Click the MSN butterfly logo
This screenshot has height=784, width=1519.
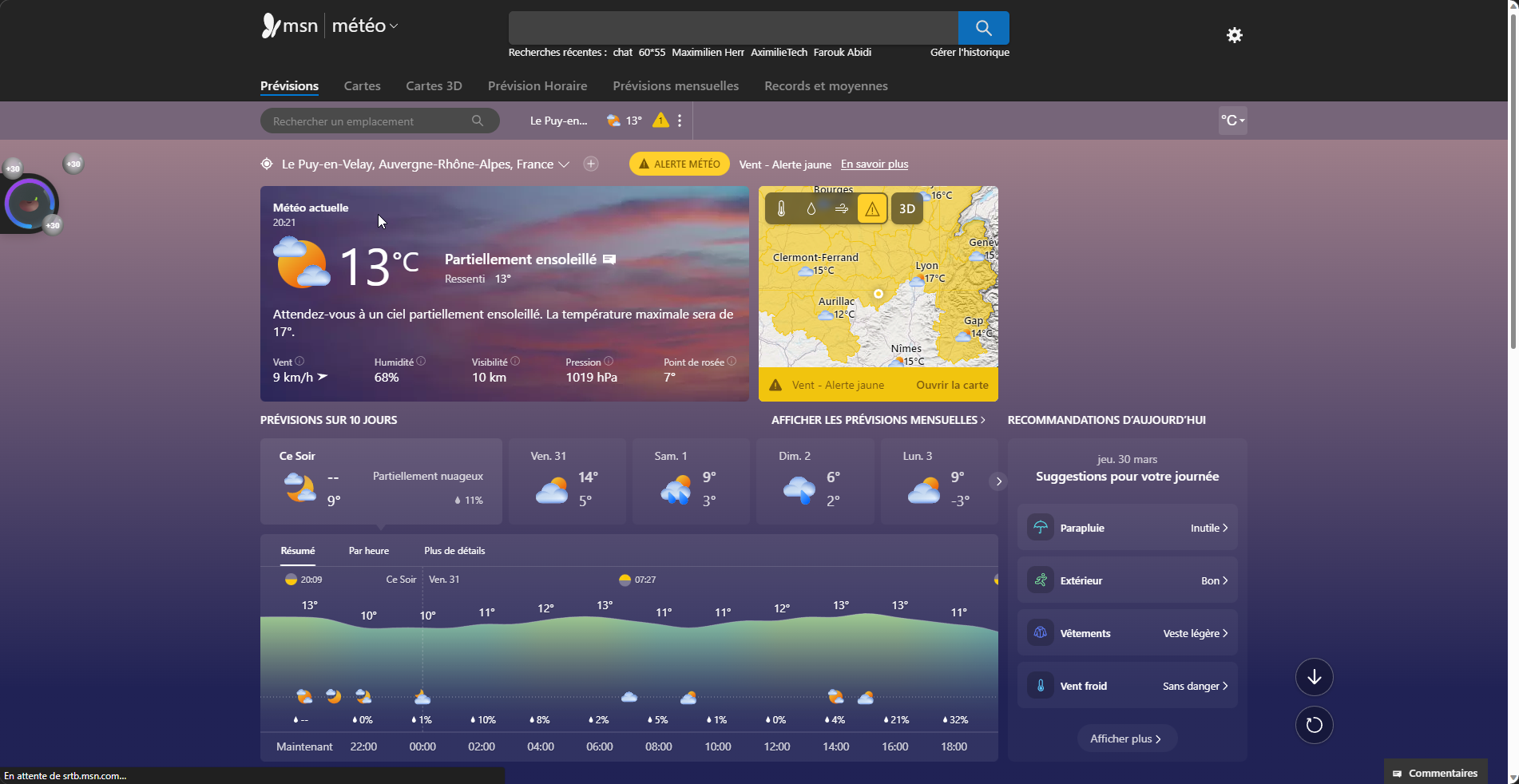coord(272,26)
